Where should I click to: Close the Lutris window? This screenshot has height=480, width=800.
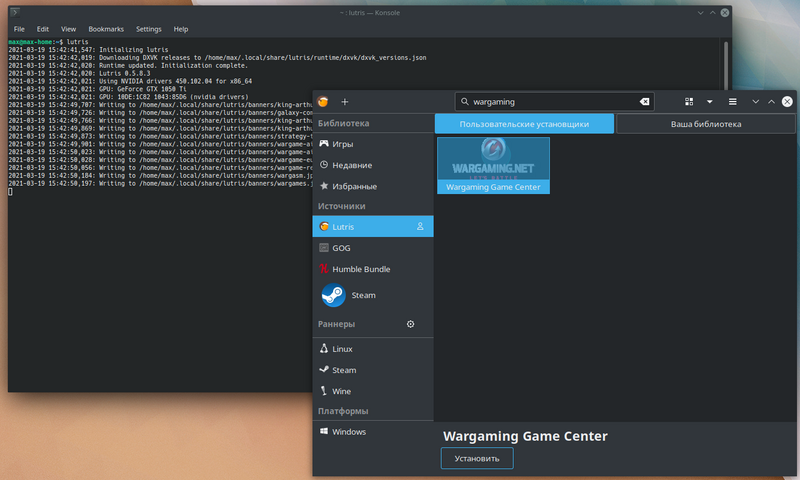coord(787,102)
